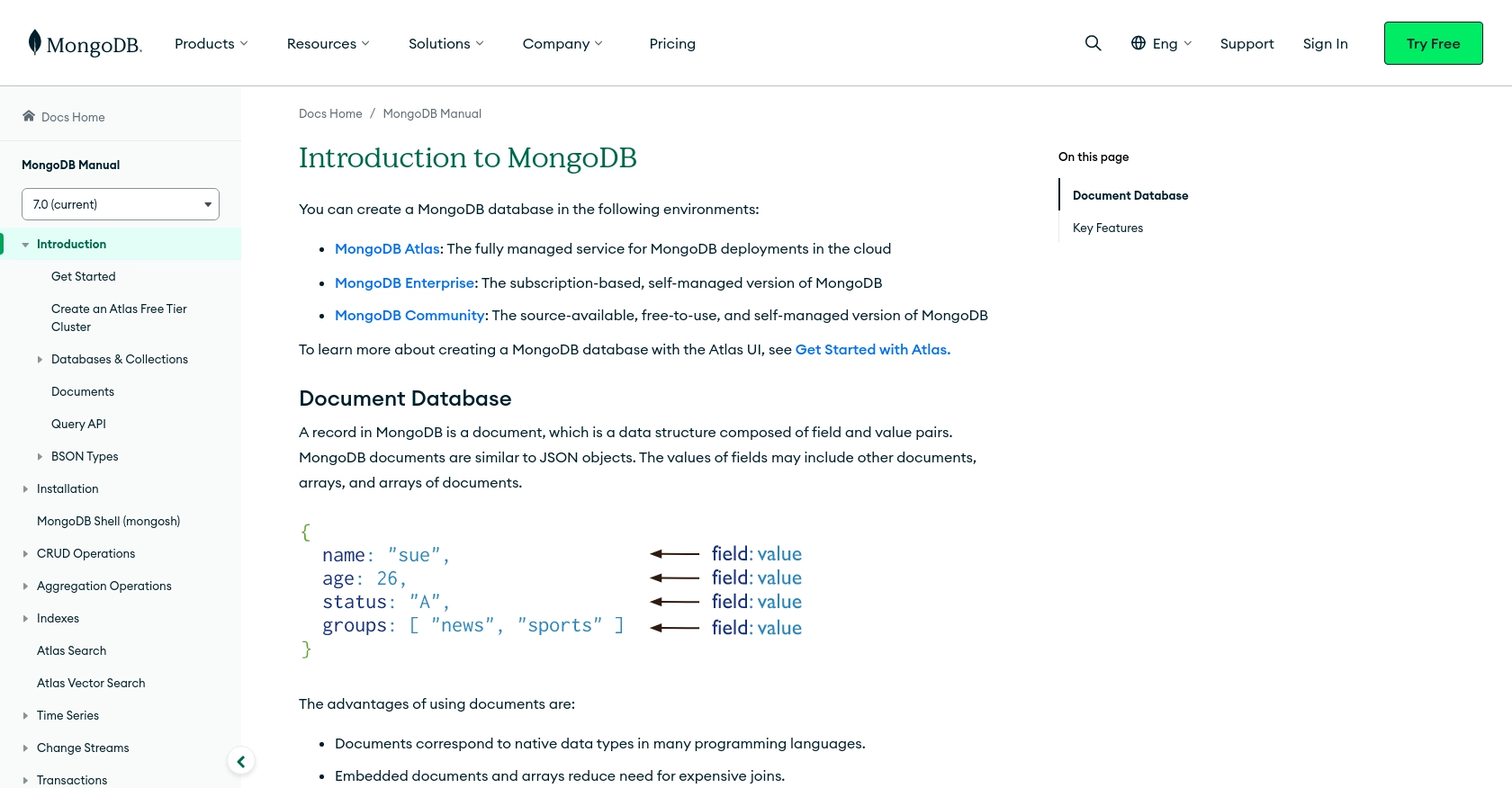
Task: Follow the Get Started with Atlas link
Action: tap(872, 349)
